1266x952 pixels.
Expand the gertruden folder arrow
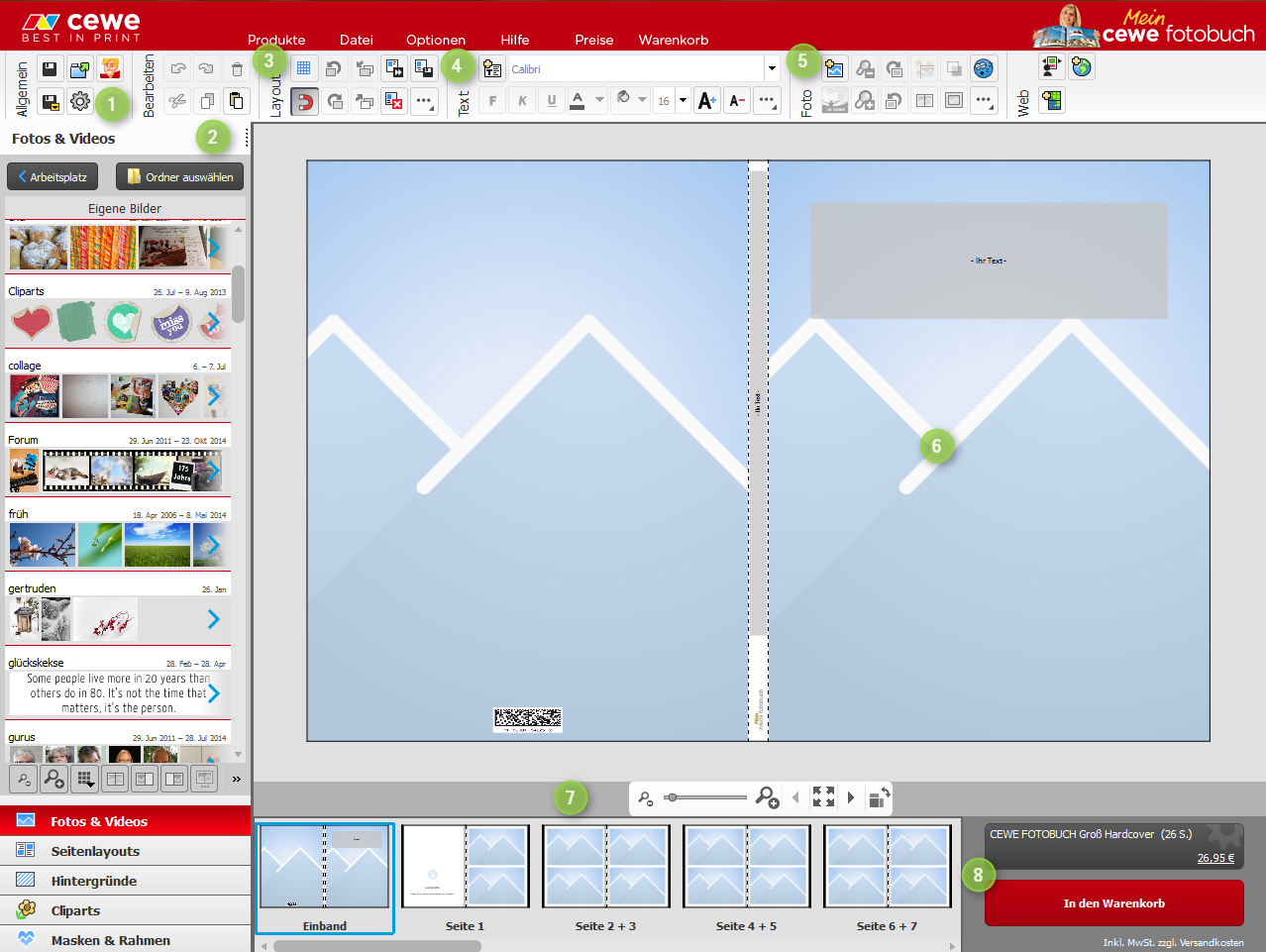pyautogui.click(x=214, y=619)
